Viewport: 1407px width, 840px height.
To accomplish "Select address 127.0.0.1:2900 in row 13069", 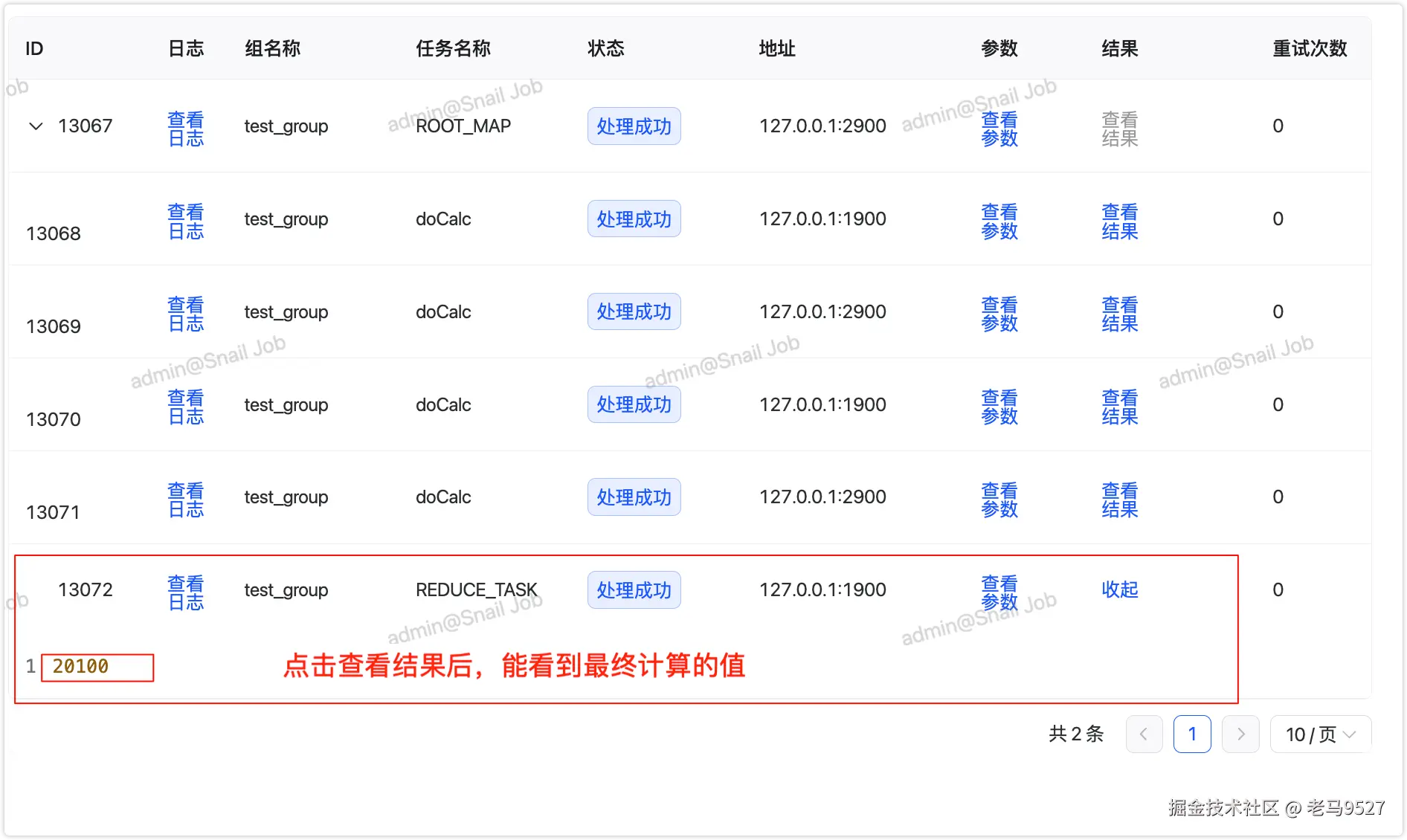I will (x=822, y=311).
